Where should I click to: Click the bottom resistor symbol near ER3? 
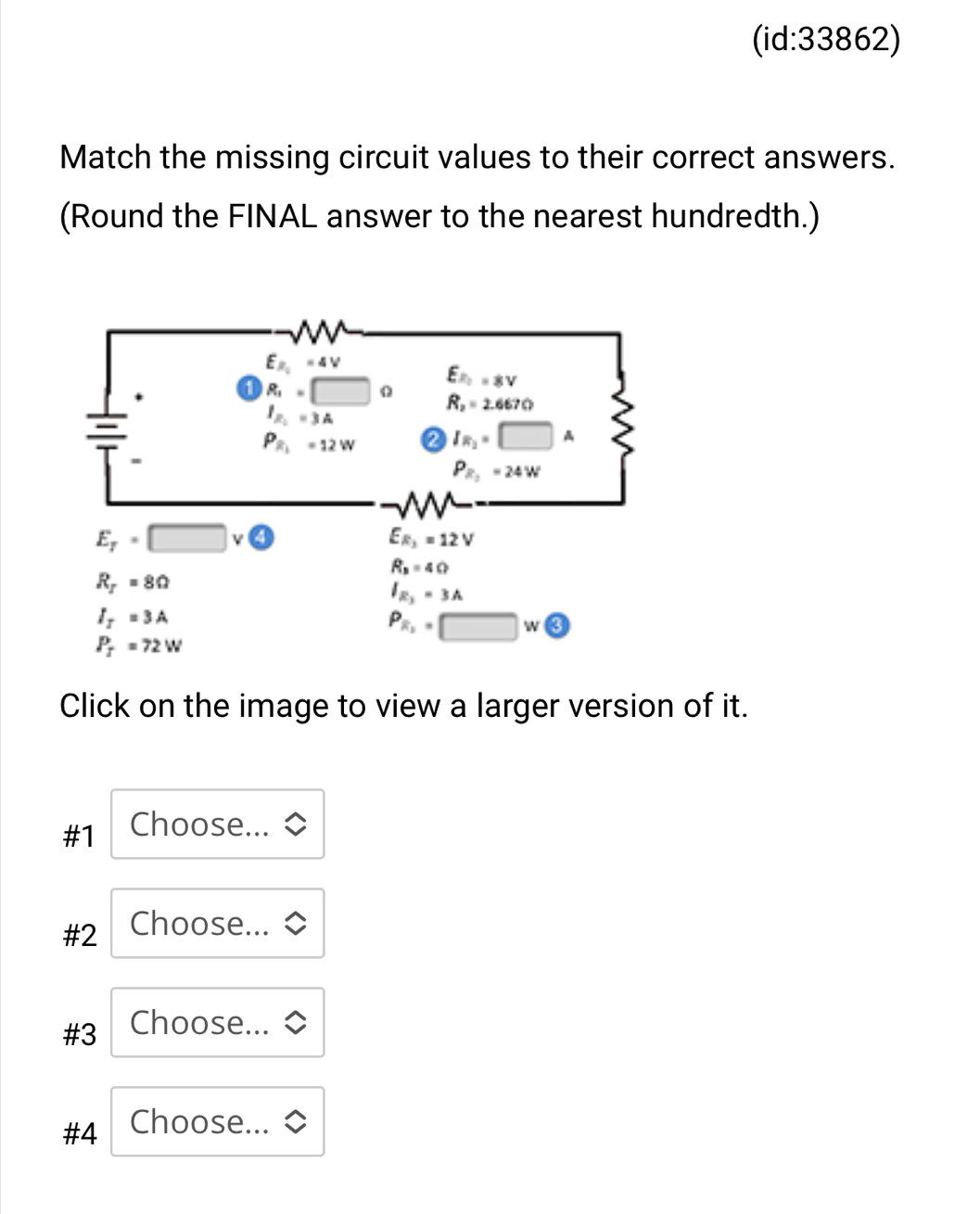pyautogui.click(x=428, y=502)
